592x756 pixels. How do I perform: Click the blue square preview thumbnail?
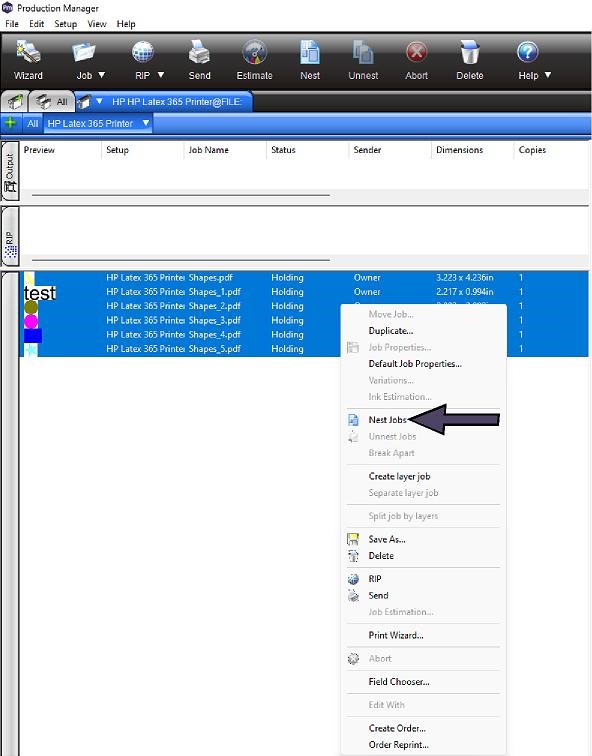coord(33,335)
